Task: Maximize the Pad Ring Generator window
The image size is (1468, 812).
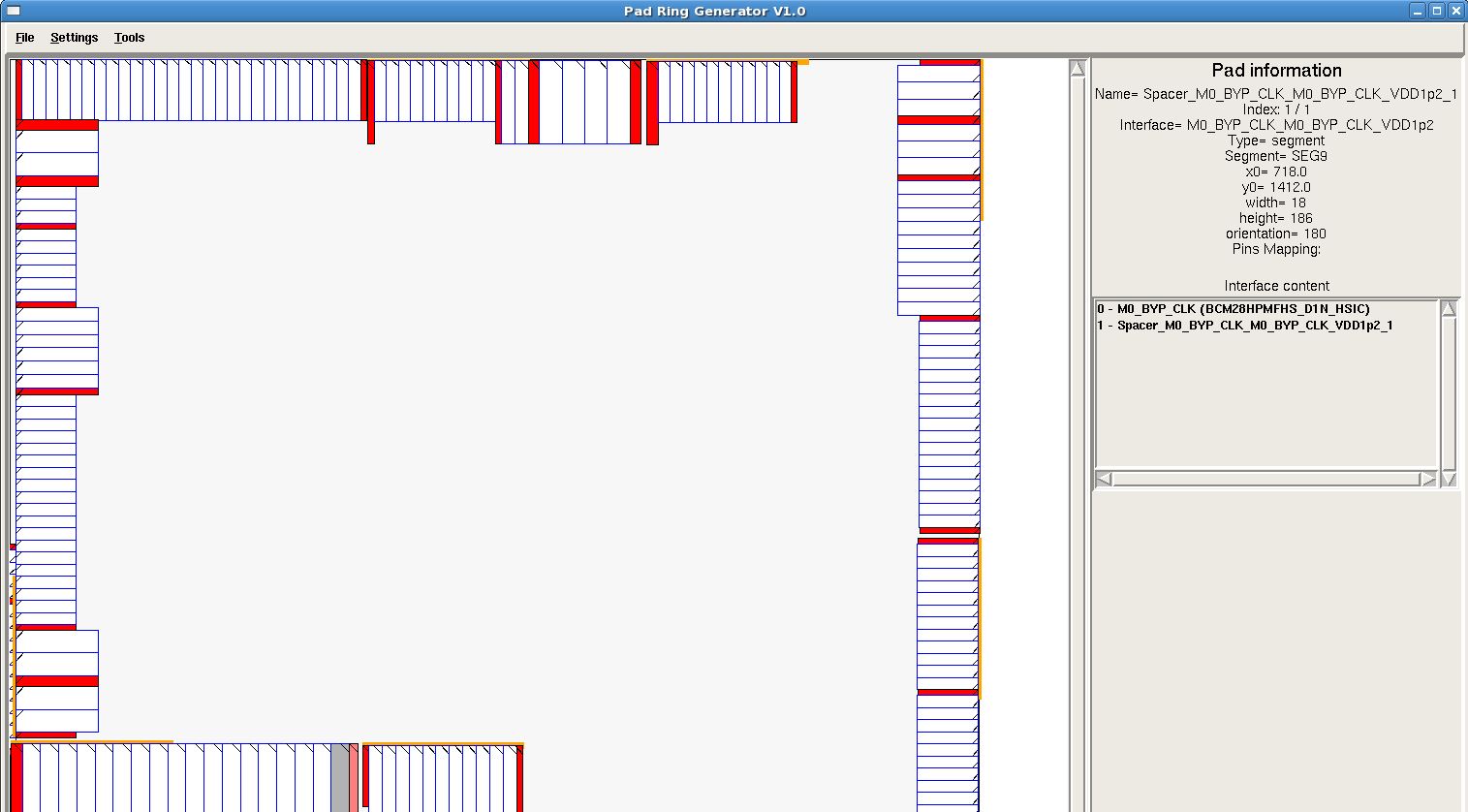Action: point(1437,11)
